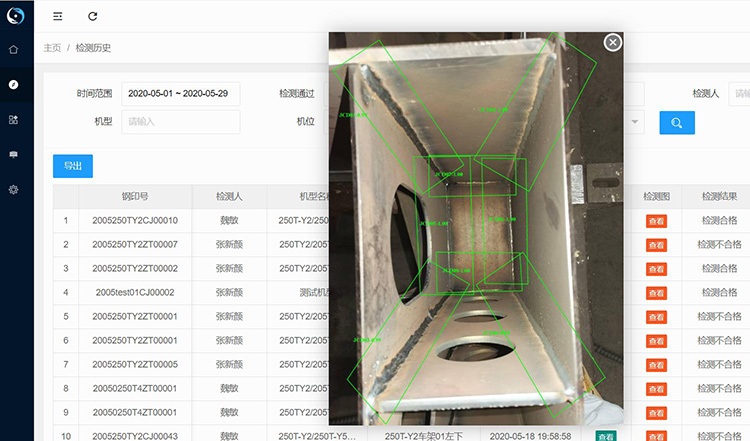Open the board sidebar icon
Screen dimensions: 750x441
(x=13, y=154)
